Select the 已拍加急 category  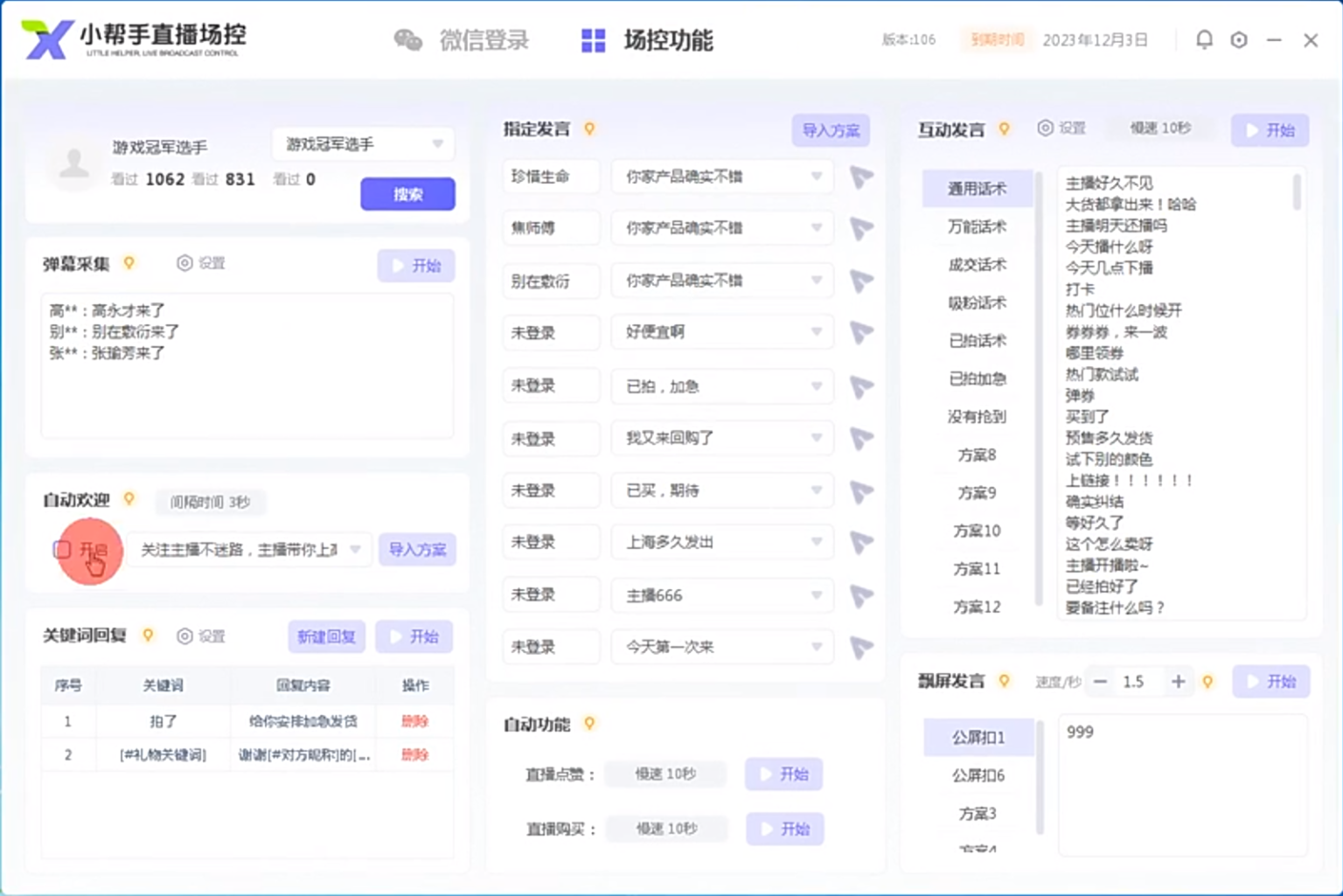coord(978,379)
